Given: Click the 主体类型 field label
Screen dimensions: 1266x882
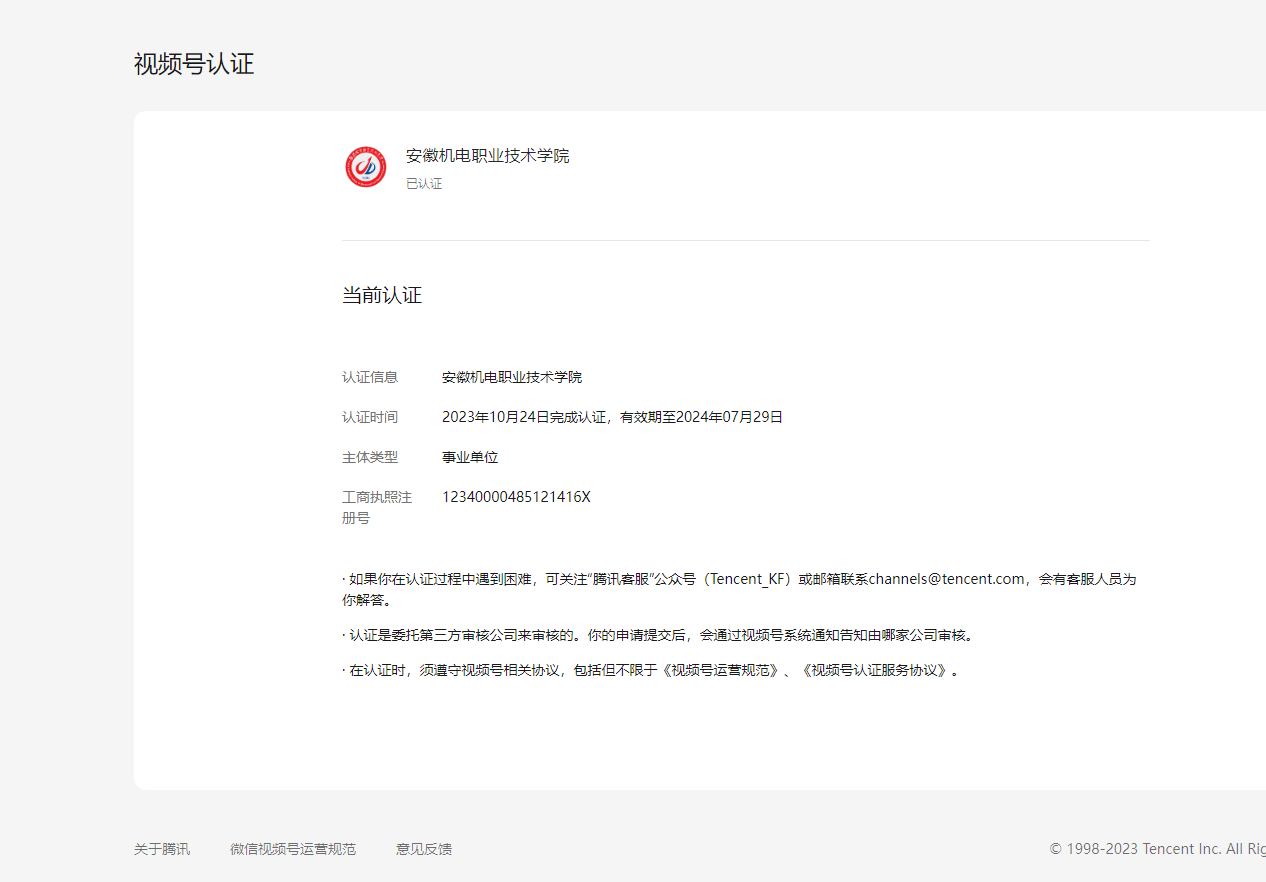Looking at the screenshot, I should click(370, 457).
